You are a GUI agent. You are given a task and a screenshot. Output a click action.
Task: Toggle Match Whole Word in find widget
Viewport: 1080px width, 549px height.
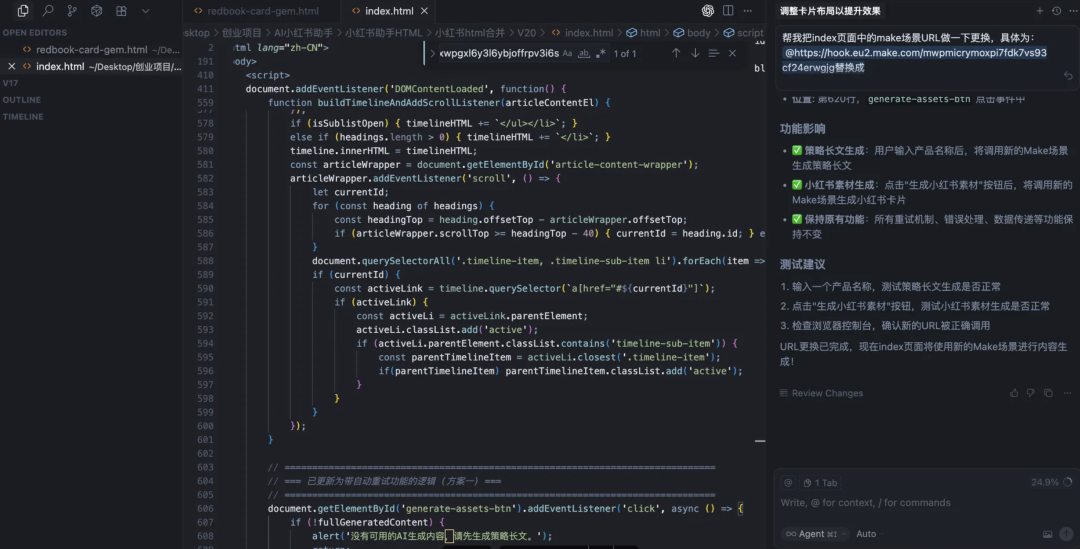pos(584,53)
